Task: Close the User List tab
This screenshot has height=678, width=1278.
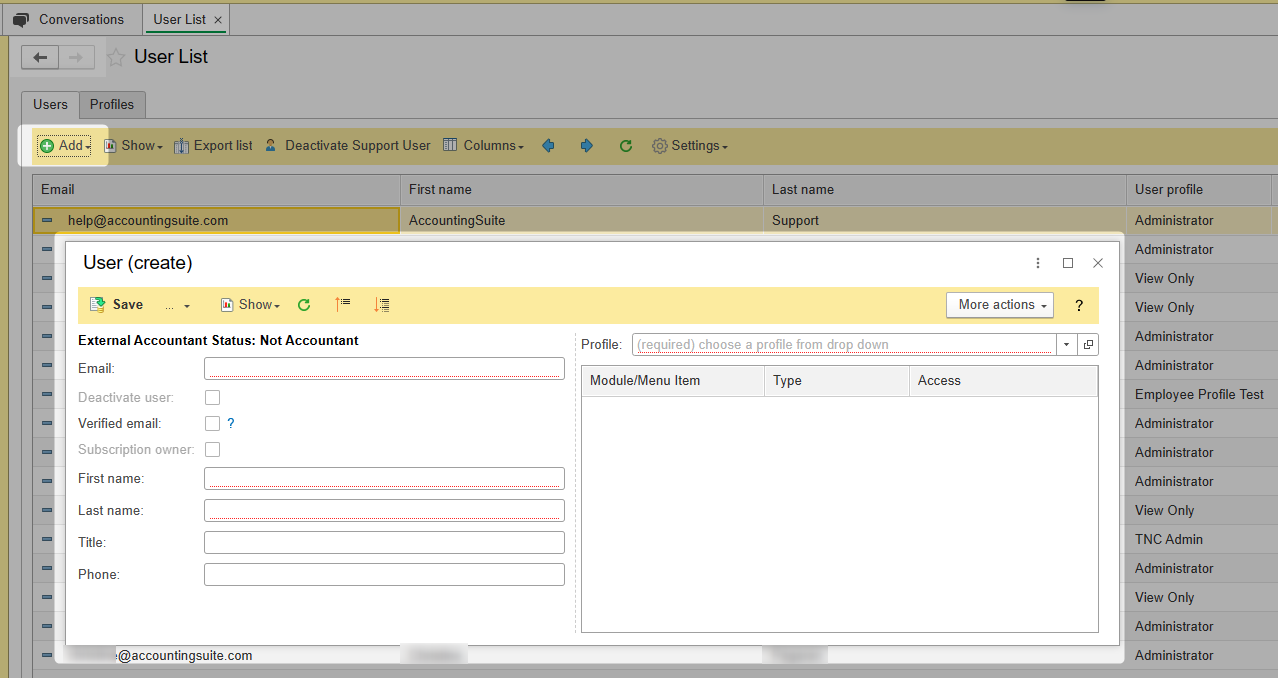Action: pyautogui.click(x=218, y=20)
